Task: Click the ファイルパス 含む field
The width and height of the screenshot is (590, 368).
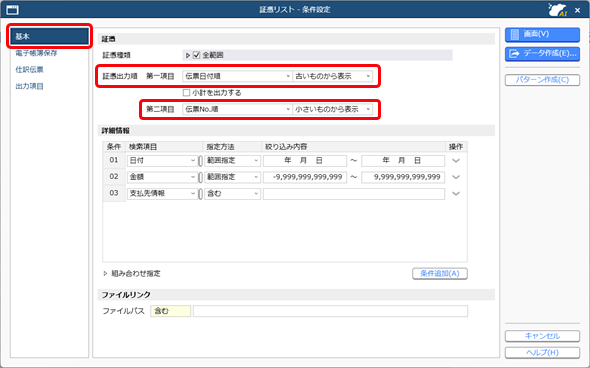Action: point(170,311)
